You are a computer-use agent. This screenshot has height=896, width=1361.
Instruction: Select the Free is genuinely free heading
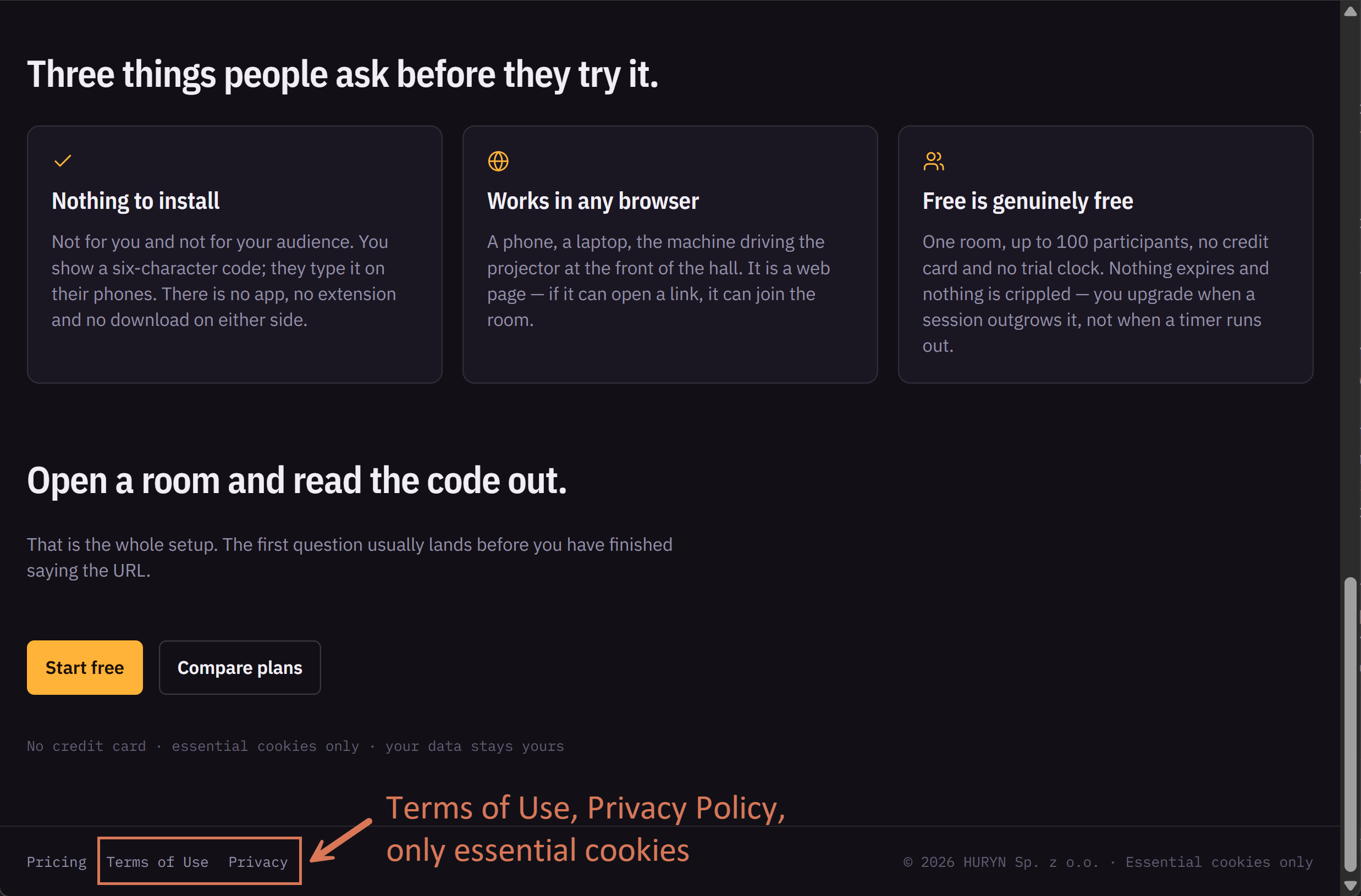(1028, 201)
